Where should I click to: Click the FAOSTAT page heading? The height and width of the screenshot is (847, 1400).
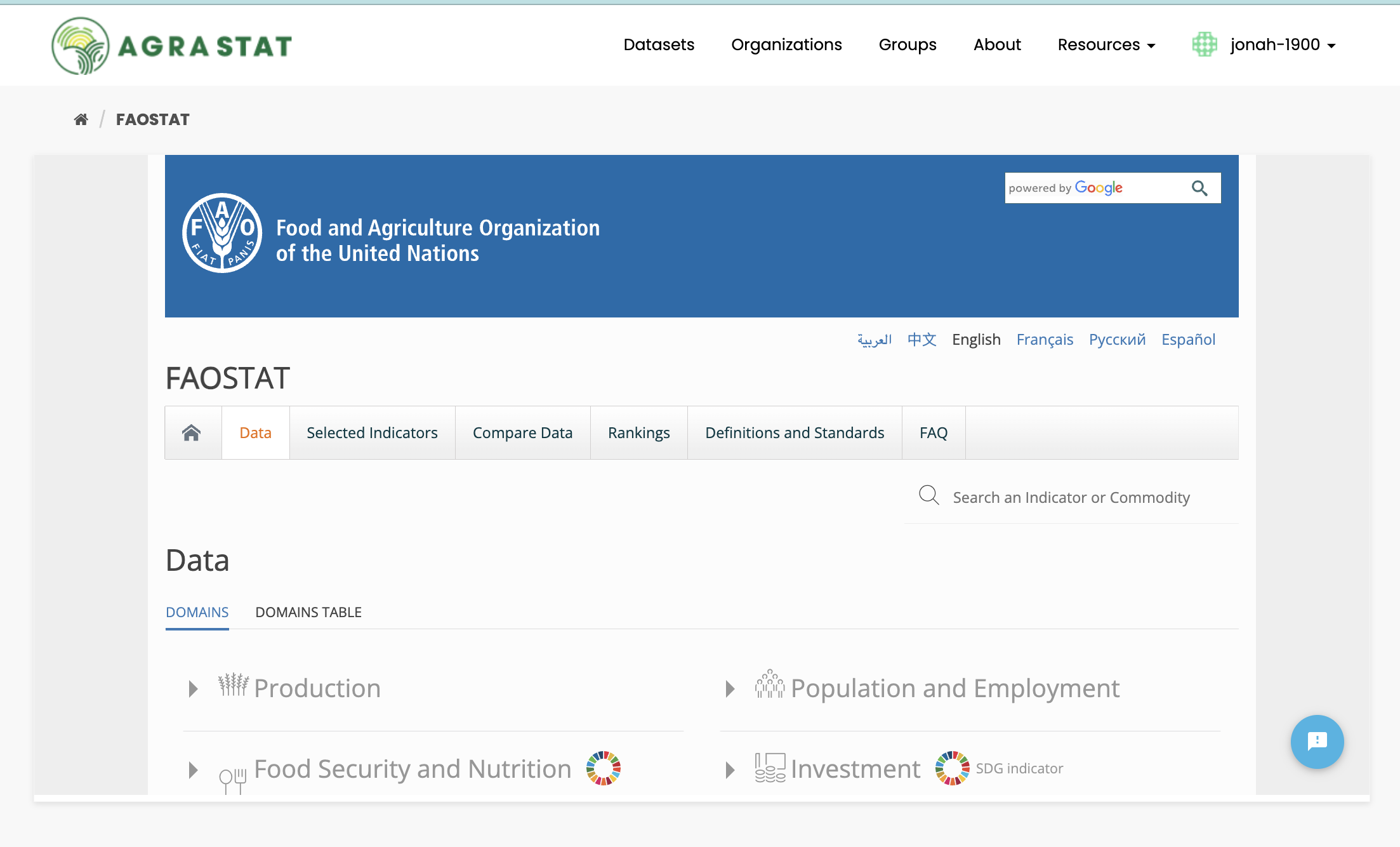tap(228, 378)
